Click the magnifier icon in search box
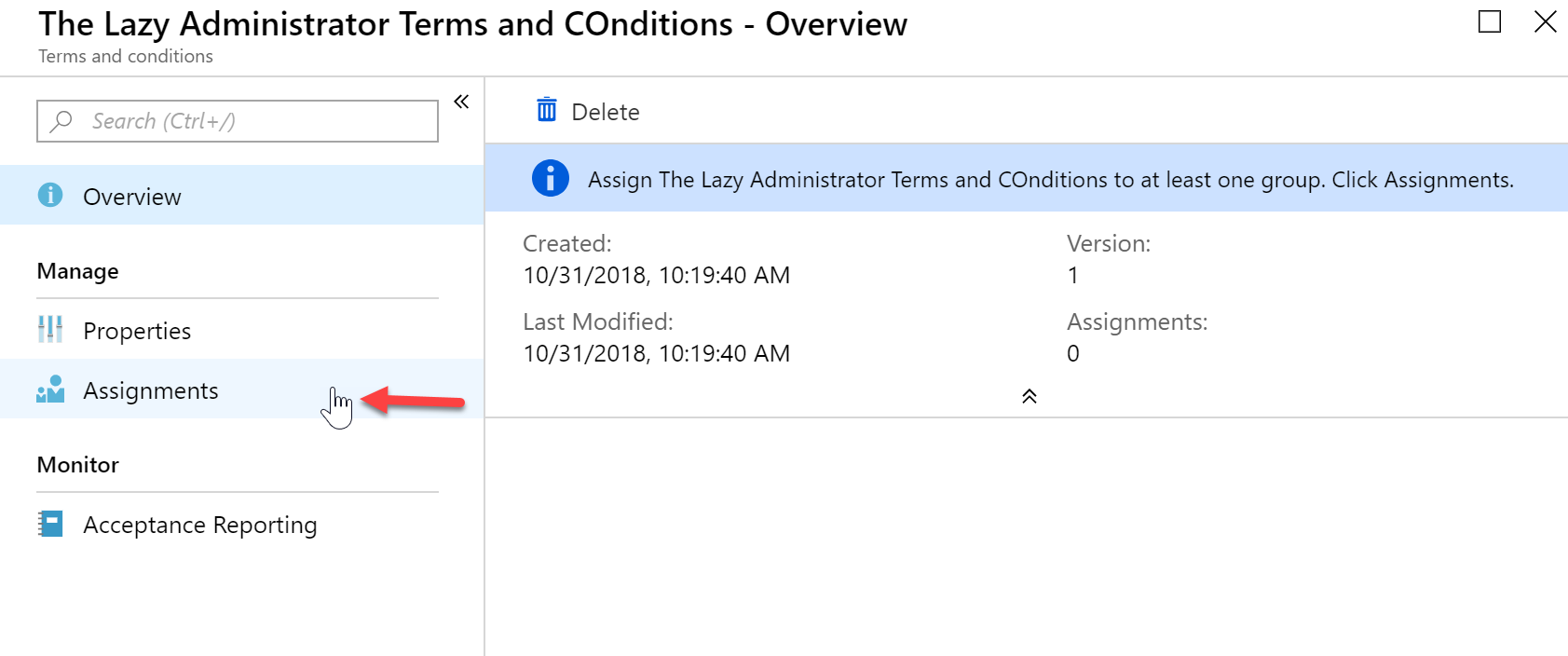 (x=62, y=121)
